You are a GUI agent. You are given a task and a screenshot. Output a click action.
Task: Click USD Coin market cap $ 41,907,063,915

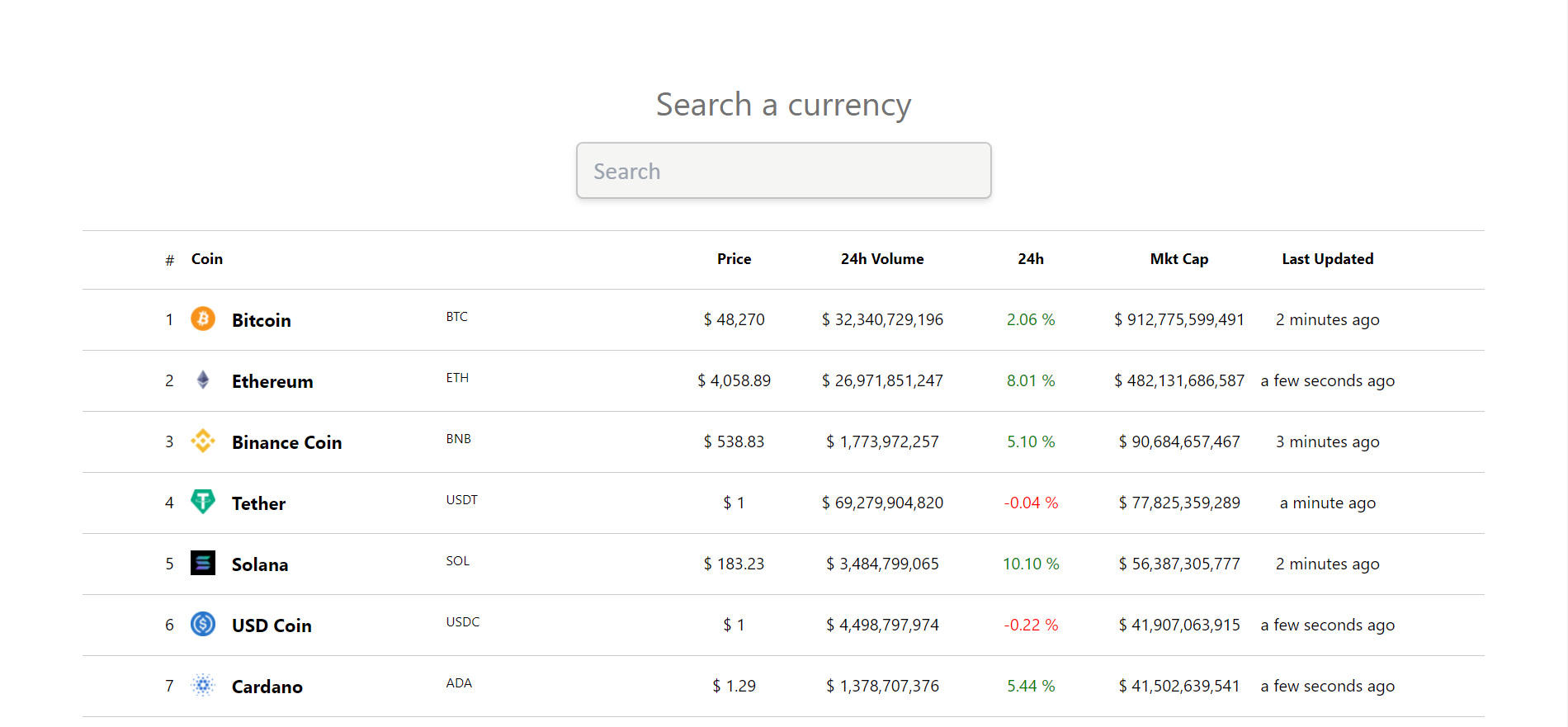pos(1179,625)
